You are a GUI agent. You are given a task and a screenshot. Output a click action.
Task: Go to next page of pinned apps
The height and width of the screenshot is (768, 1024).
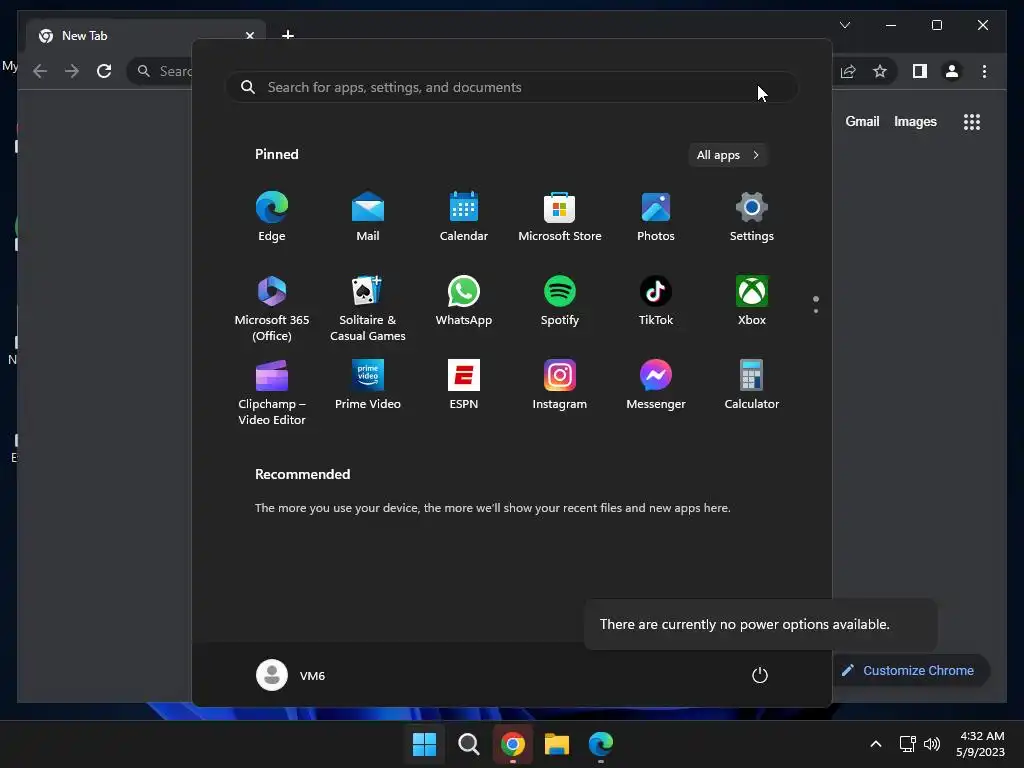[x=816, y=311]
